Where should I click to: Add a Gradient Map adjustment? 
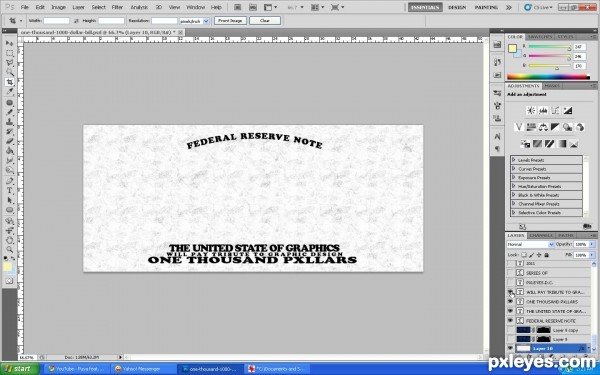561,144
